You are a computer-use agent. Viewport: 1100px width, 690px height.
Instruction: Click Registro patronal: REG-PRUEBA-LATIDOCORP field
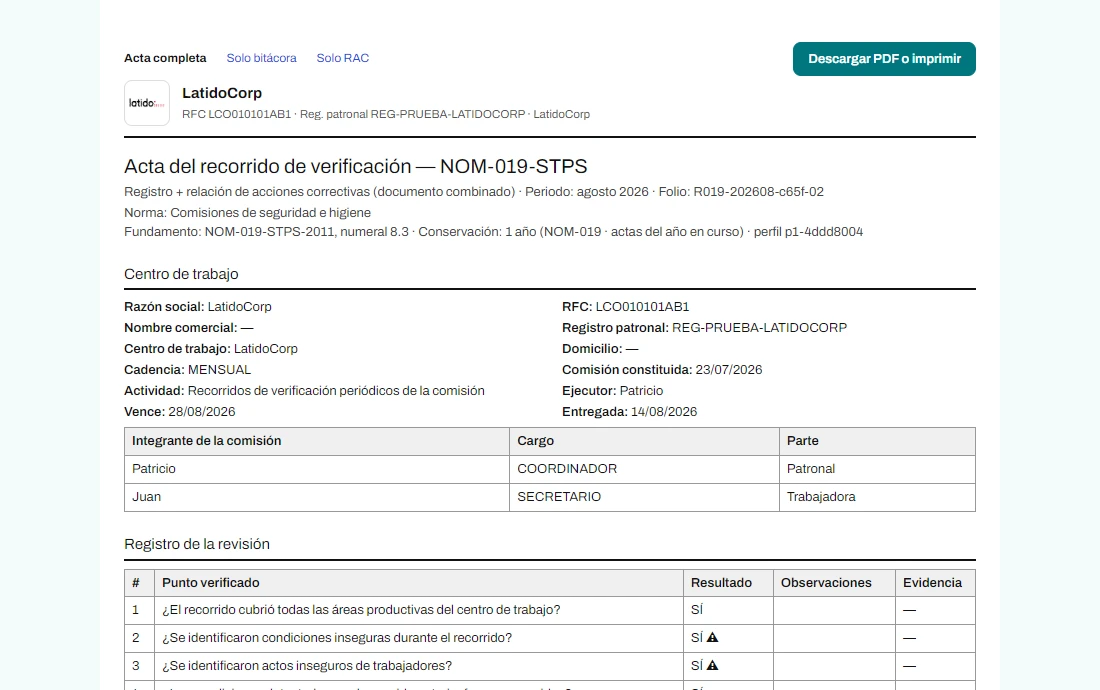(704, 327)
